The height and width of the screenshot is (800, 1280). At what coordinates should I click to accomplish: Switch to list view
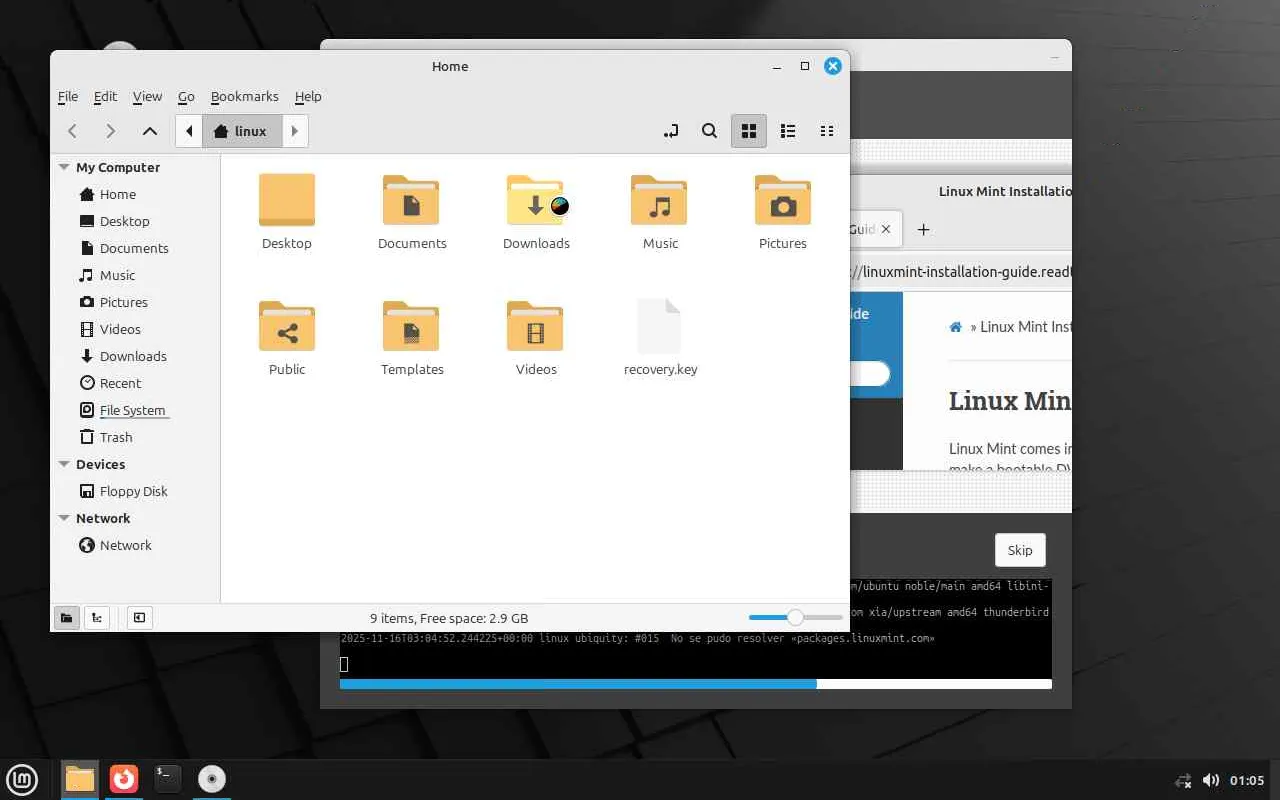(x=788, y=131)
